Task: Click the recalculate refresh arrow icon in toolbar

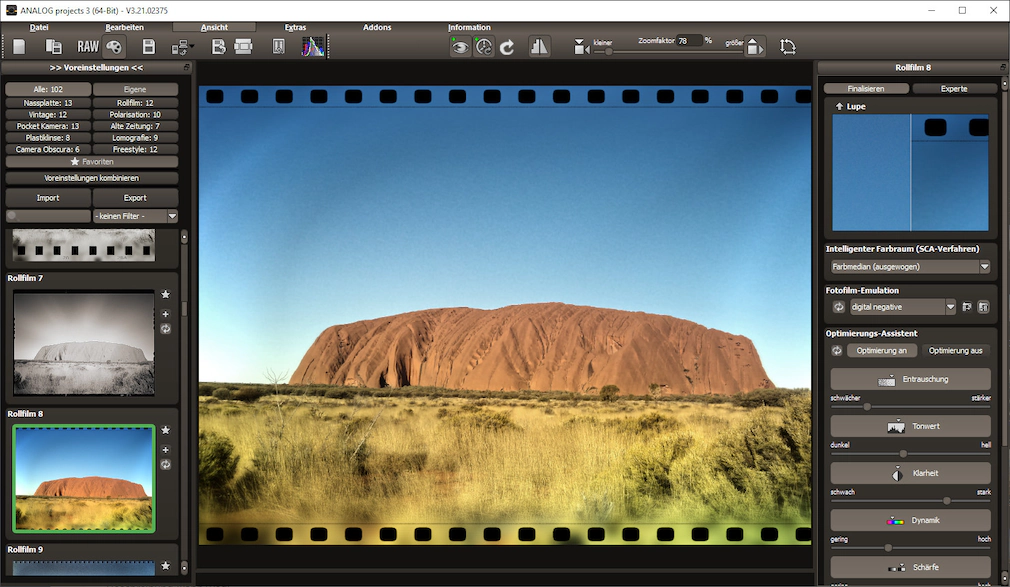Action: (507, 47)
